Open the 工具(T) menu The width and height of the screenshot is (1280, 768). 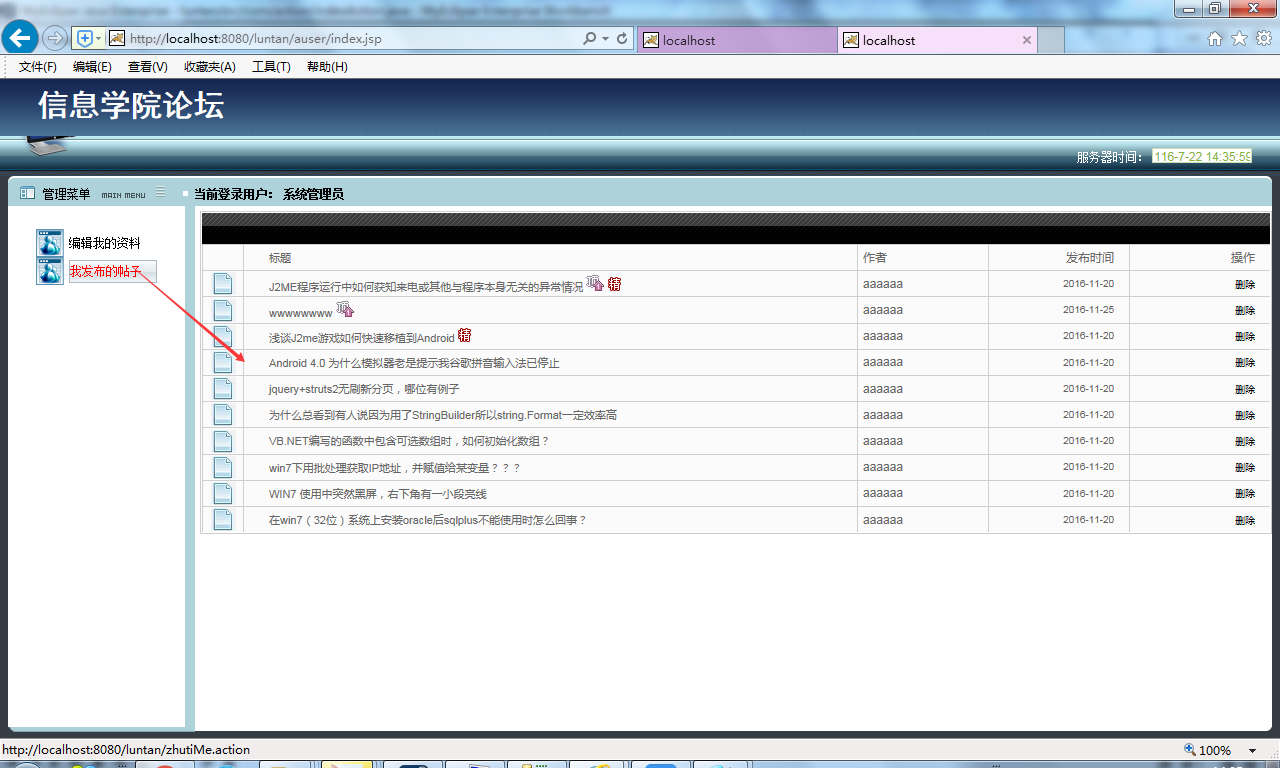(270, 66)
